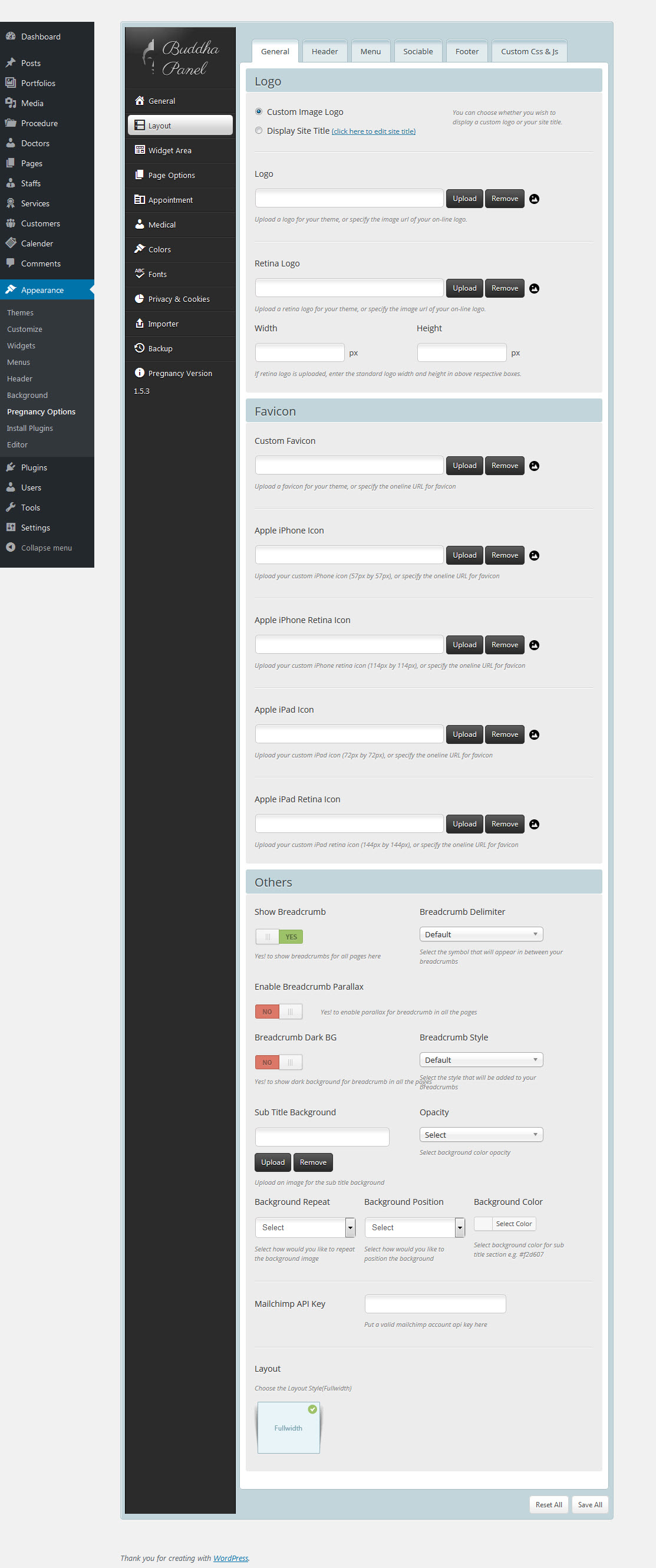Switch to the Footer tab
656x1568 pixels.
467,51
